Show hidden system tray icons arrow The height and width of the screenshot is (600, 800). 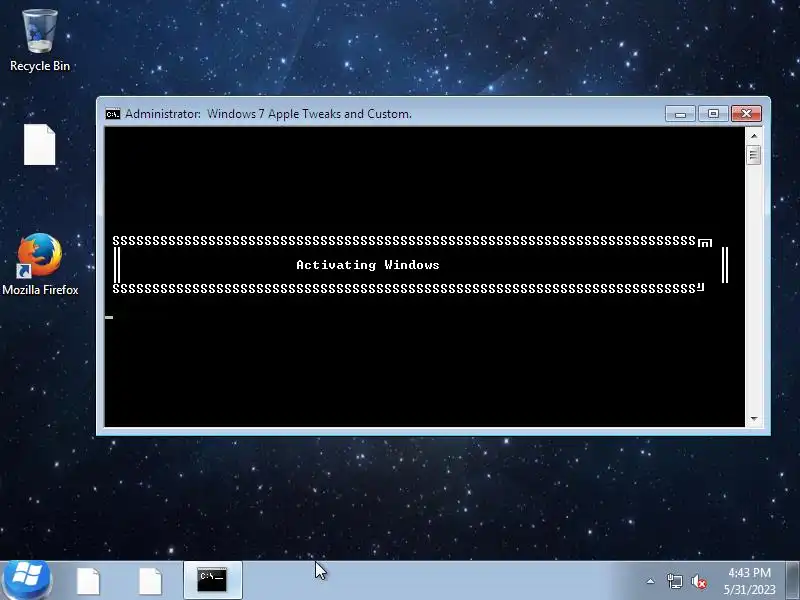click(651, 581)
